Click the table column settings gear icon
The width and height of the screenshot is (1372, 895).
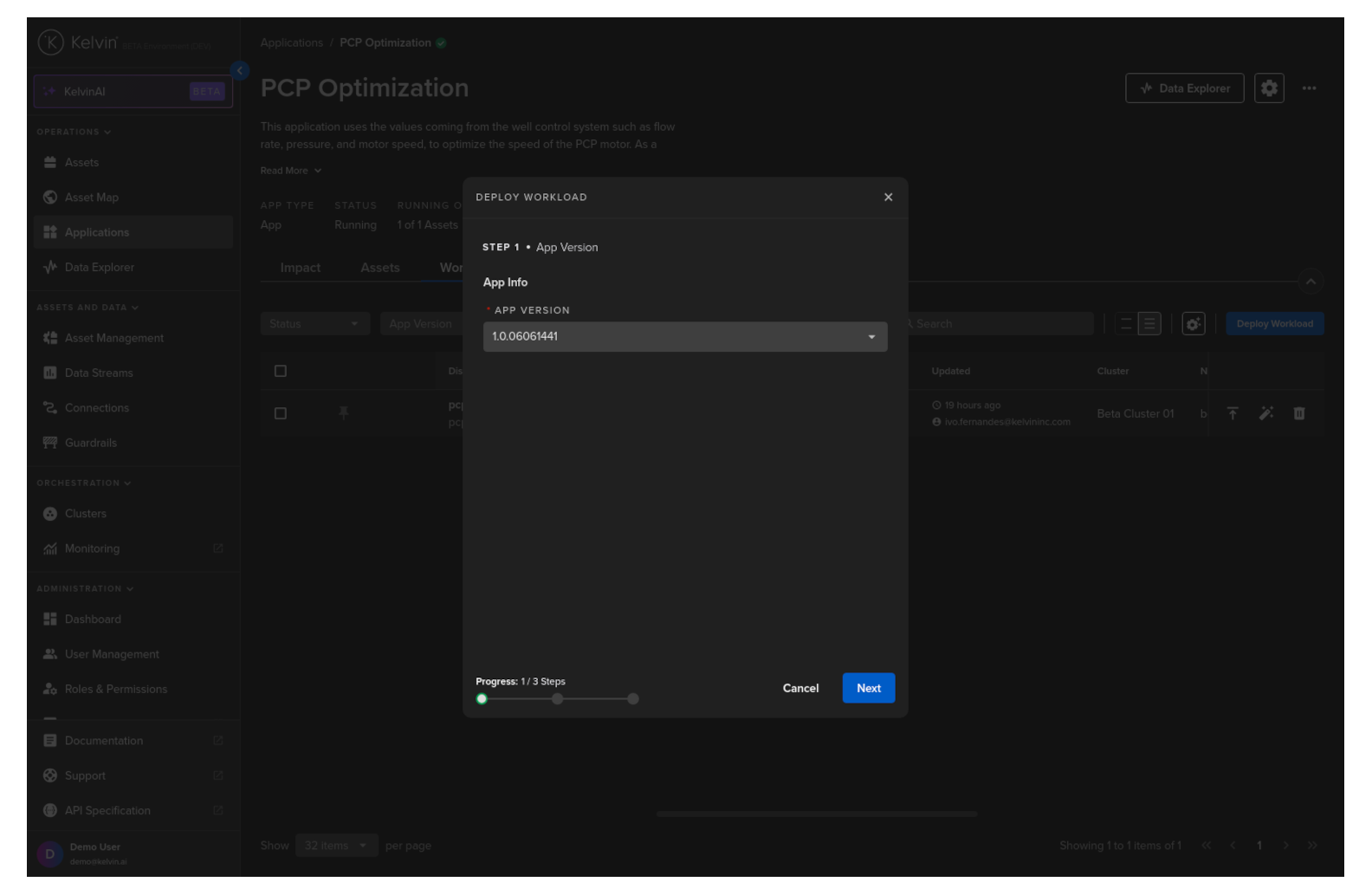pos(1193,324)
